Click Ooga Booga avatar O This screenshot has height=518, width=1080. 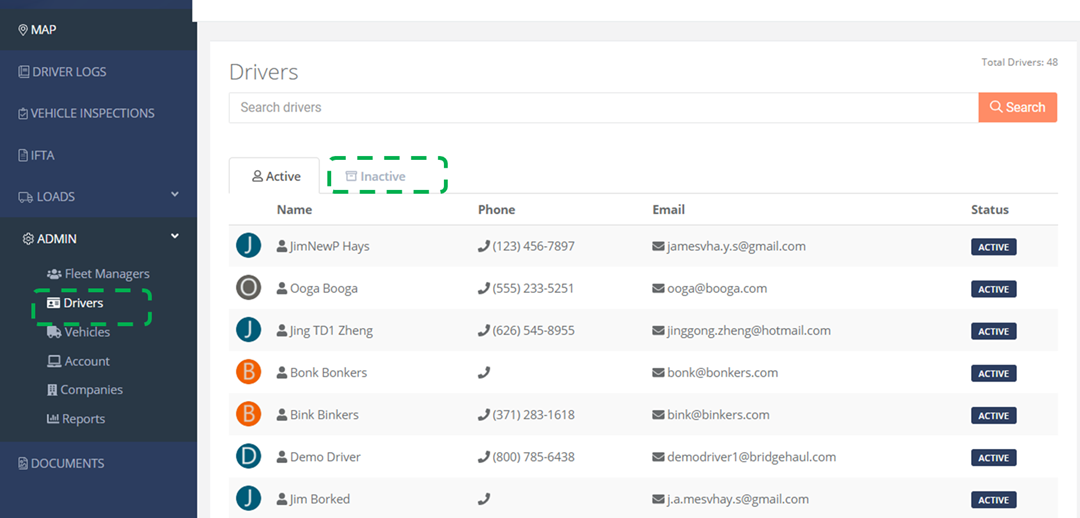click(249, 287)
